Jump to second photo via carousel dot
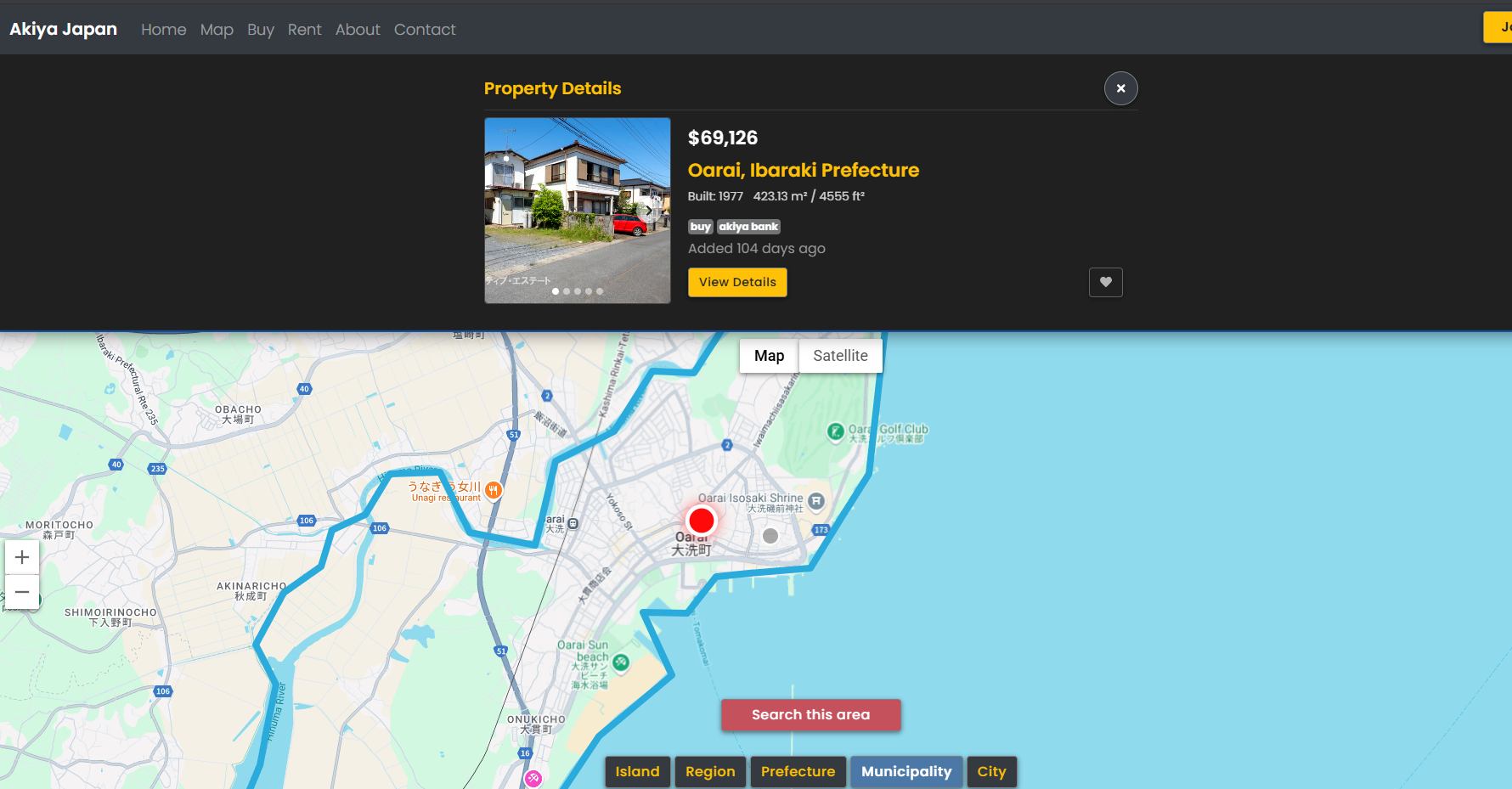This screenshot has height=789, width=1512. 567,291
